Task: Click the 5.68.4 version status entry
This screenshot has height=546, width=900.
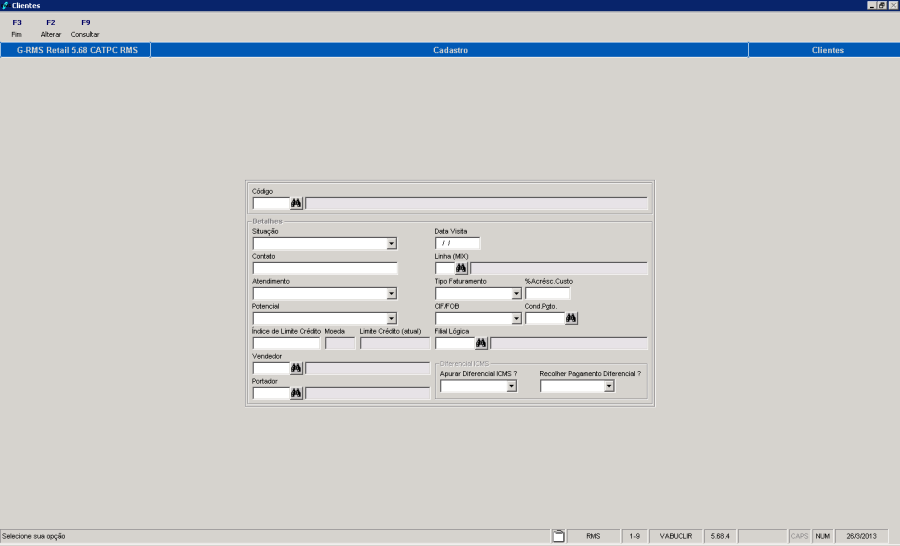Action: 720,536
